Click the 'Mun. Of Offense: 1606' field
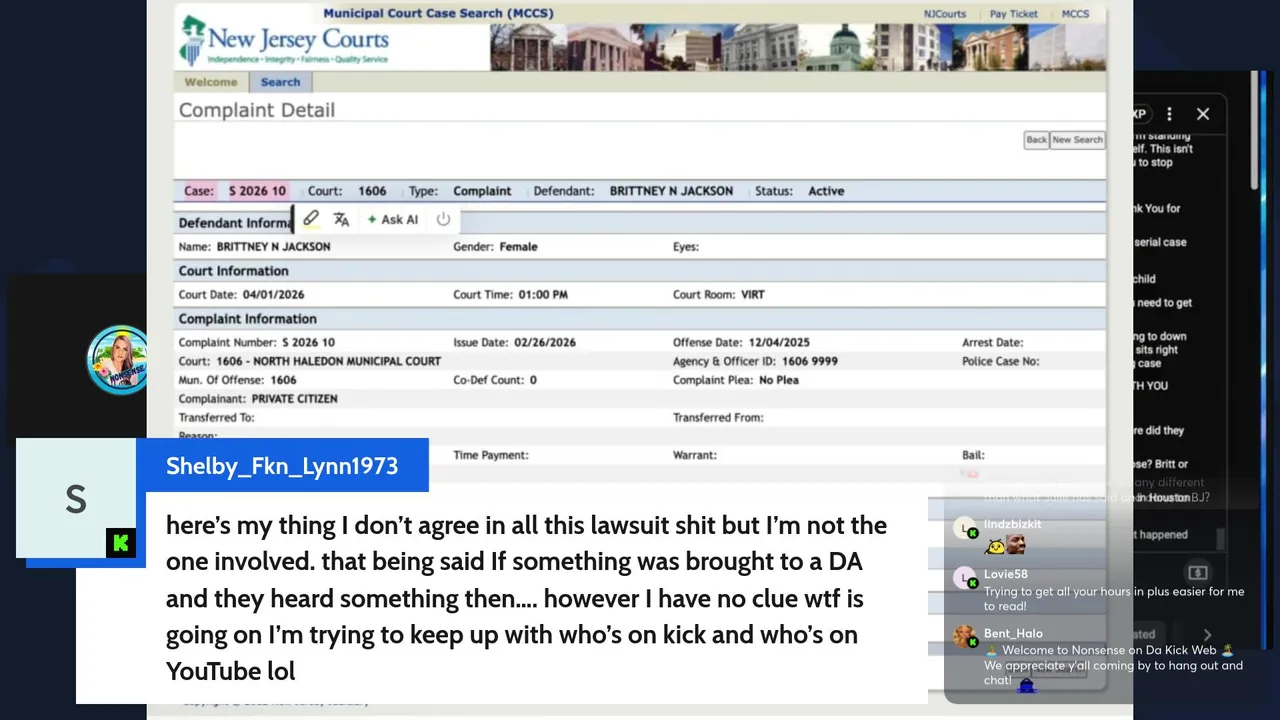 [238, 380]
